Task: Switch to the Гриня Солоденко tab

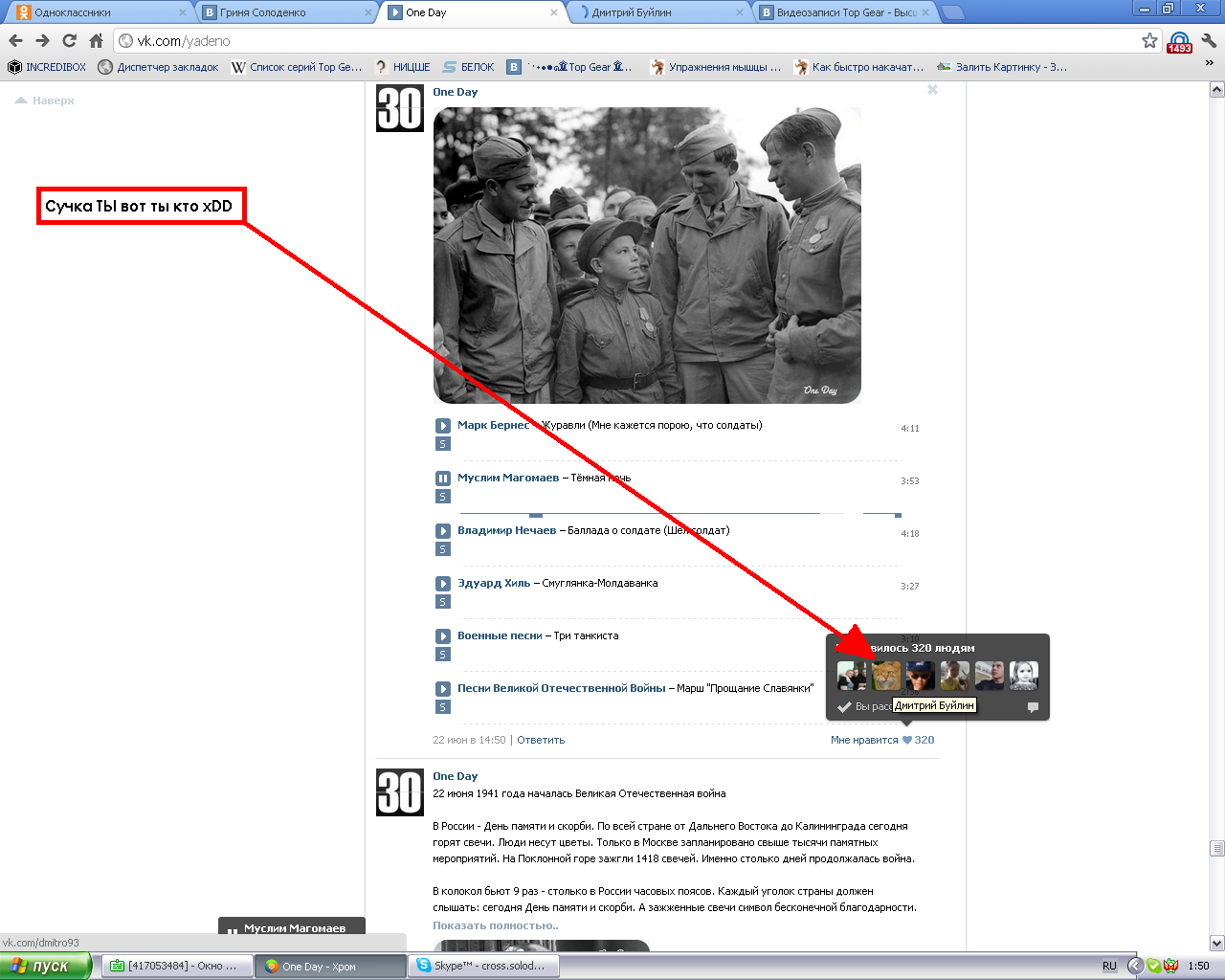Action: pos(285,12)
